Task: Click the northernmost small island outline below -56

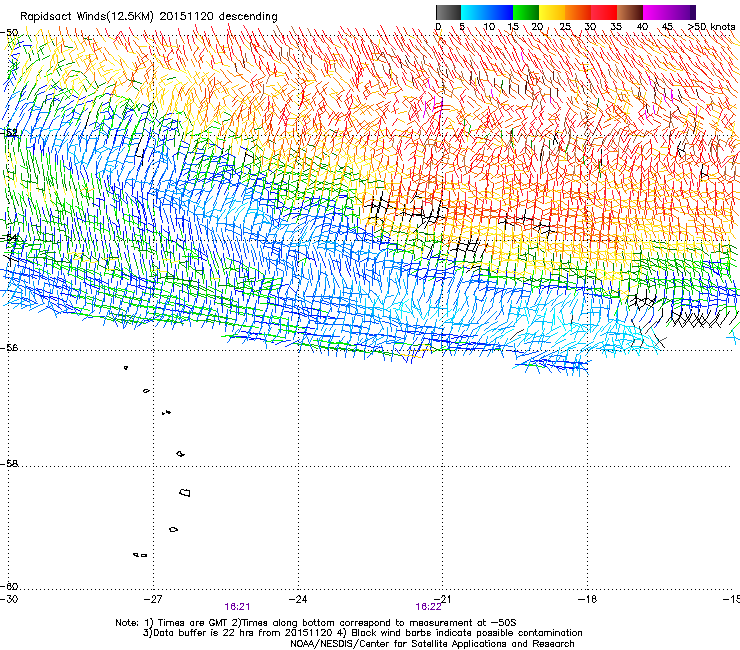Action: tap(126, 367)
